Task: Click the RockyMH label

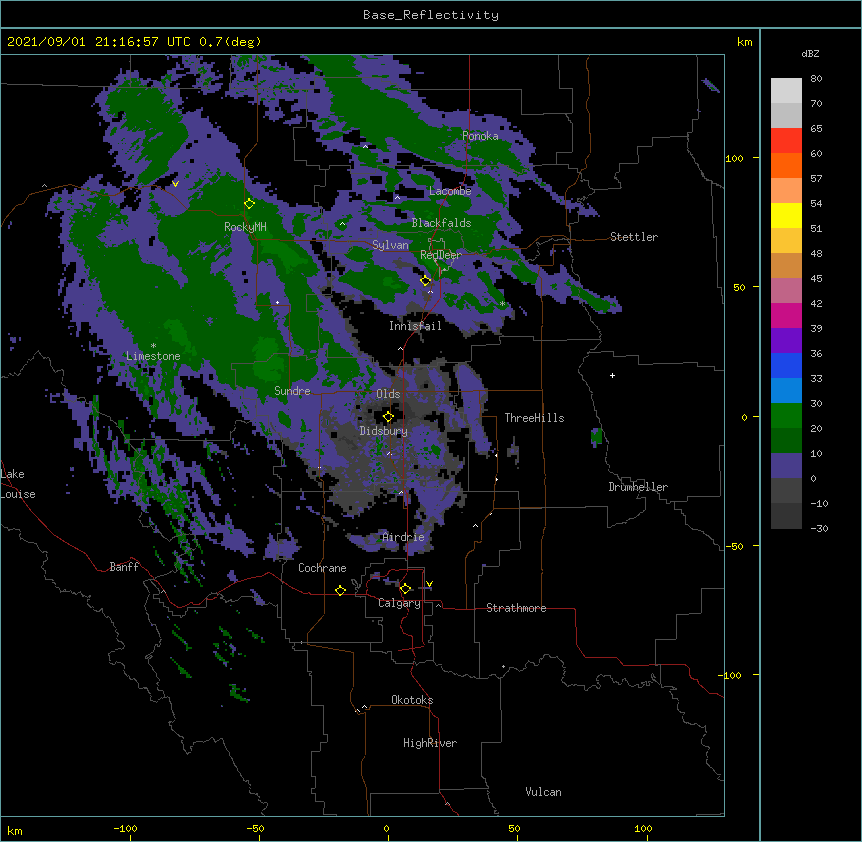Action: (x=245, y=227)
